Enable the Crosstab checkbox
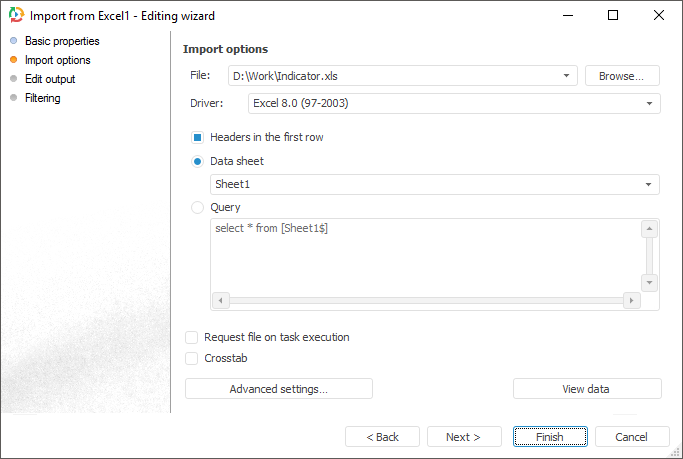The height and width of the screenshot is (459, 683). tap(192, 358)
